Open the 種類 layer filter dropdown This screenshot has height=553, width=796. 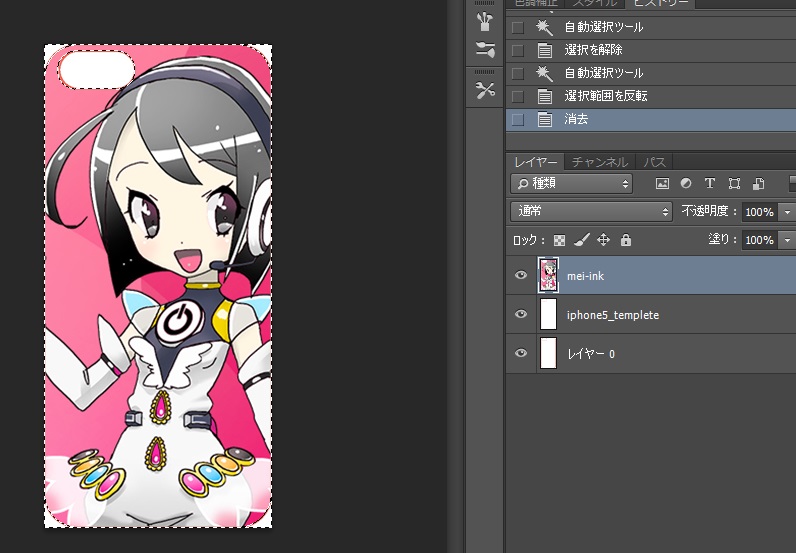pyautogui.click(x=571, y=183)
